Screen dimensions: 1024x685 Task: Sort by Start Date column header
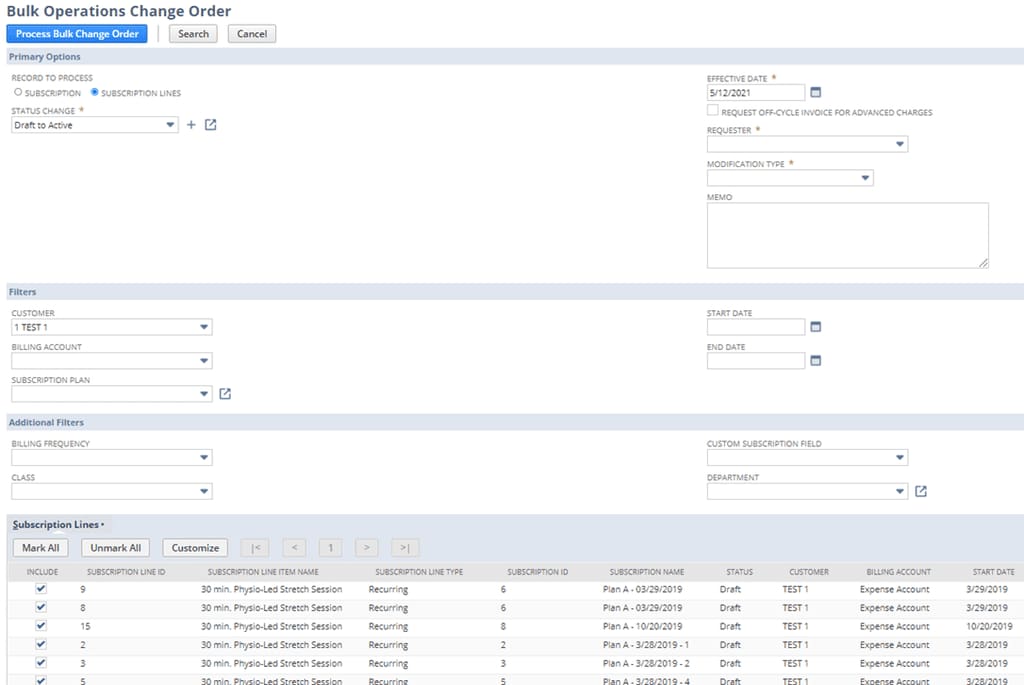click(993, 572)
